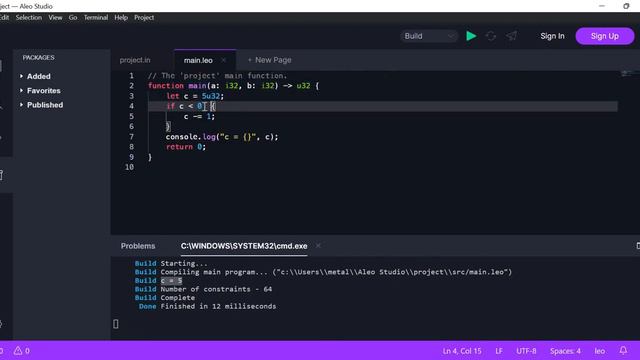Click the terminal cursor prompt box
Image resolution: width=640 pixels, height=360 pixels.
(116, 324)
